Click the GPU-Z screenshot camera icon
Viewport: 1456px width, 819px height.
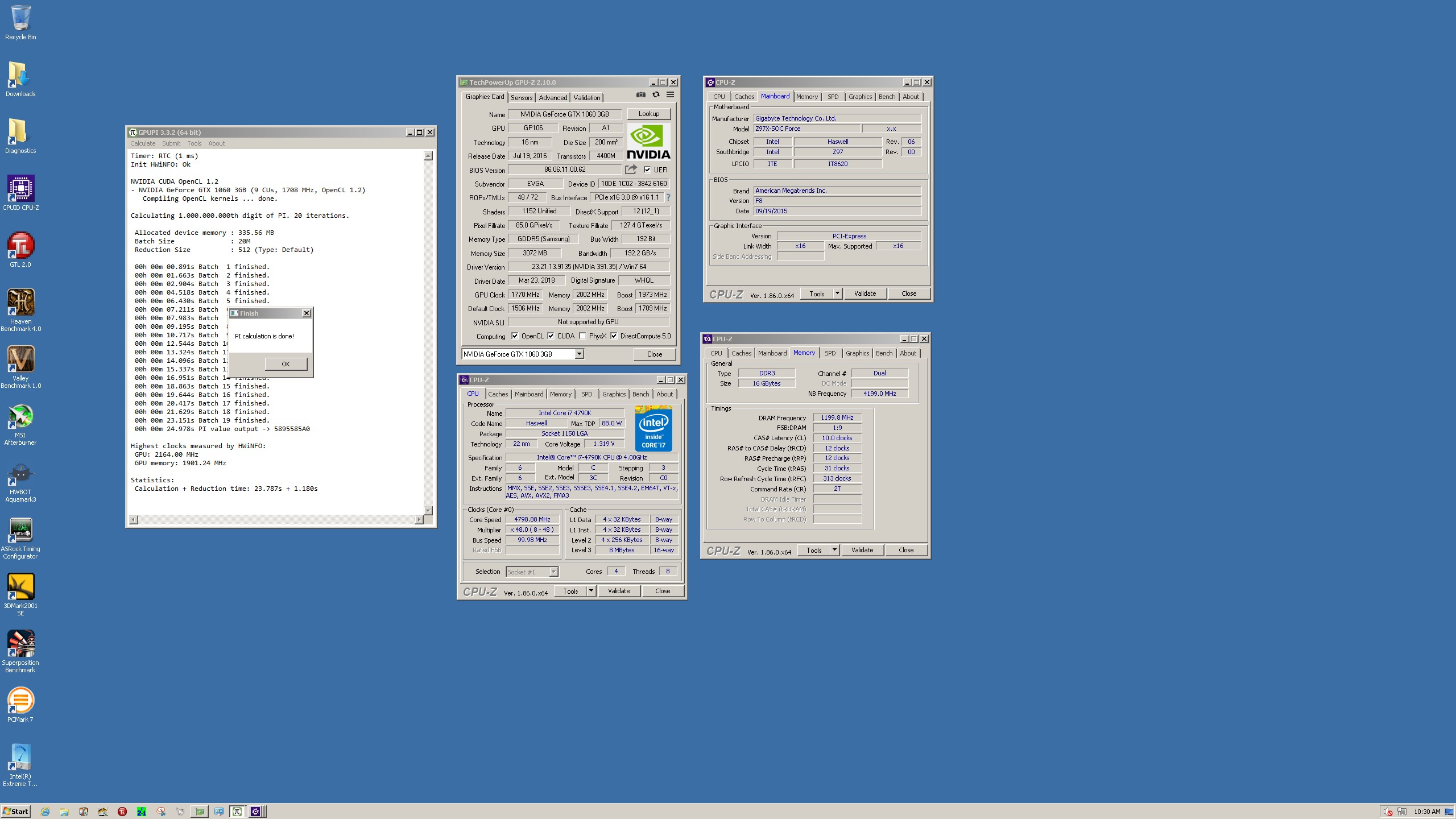[641, 95]
